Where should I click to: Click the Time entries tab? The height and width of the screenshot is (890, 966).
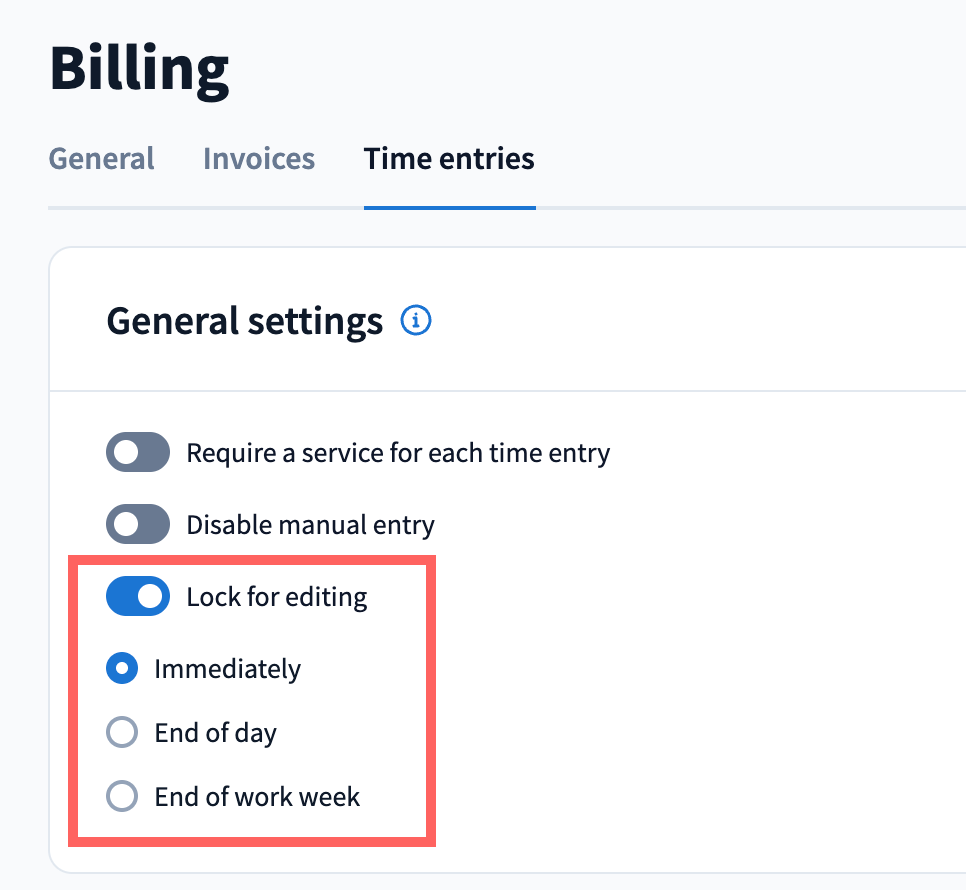(x=449, y=159)
